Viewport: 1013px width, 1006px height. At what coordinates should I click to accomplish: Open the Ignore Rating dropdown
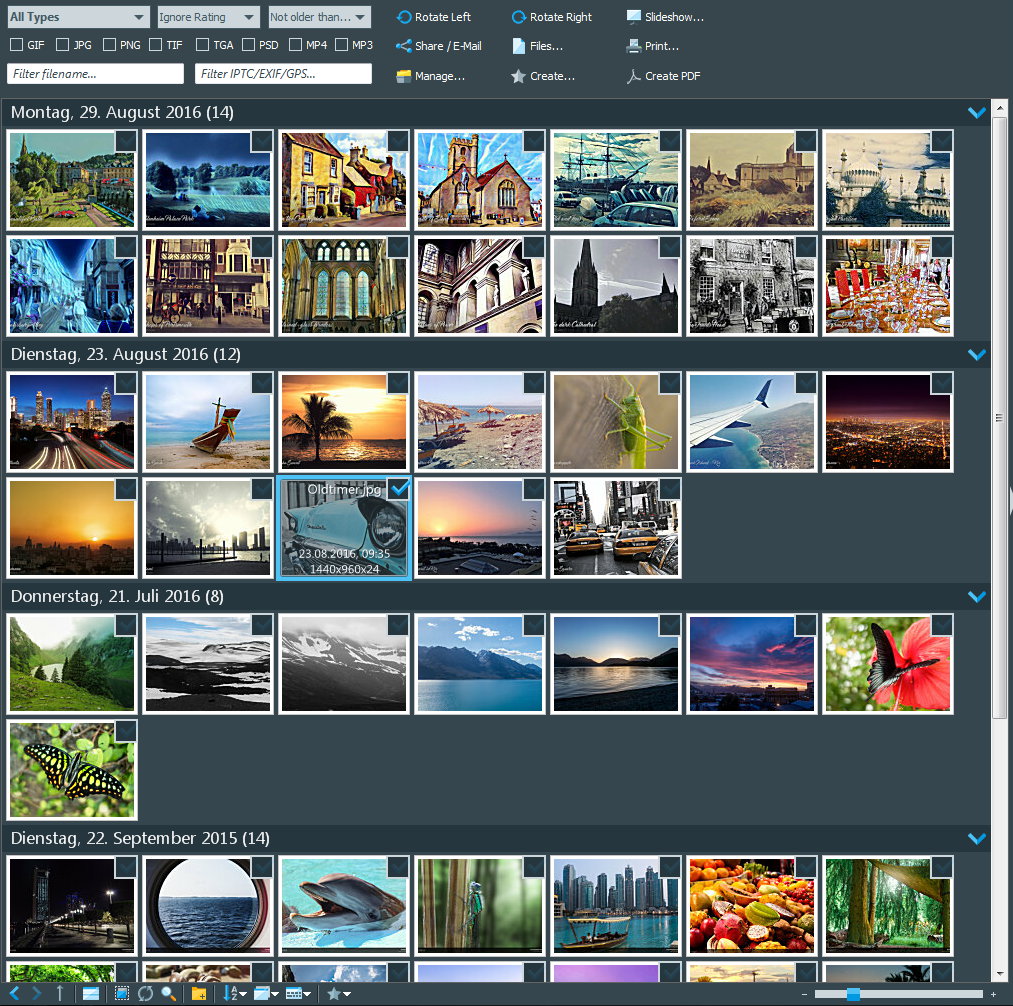[208, 17]
